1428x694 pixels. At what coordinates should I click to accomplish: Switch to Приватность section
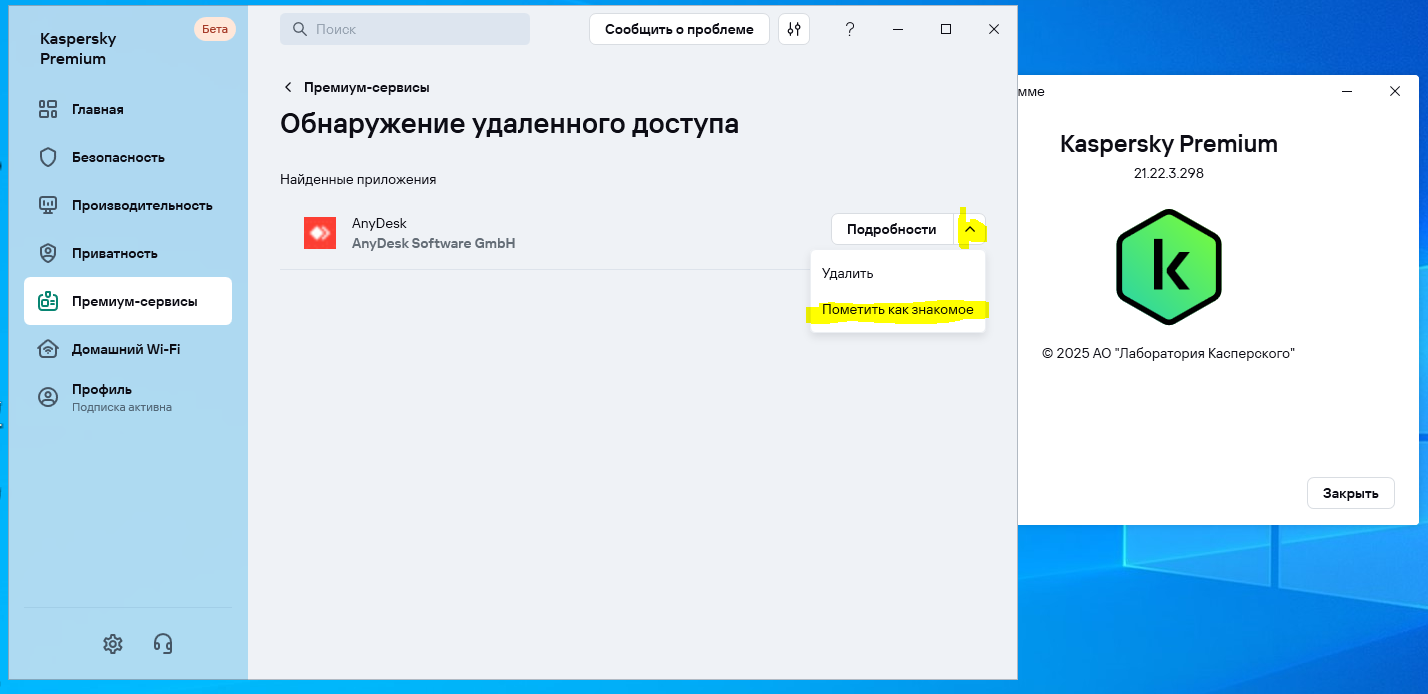tap(115, 253)
